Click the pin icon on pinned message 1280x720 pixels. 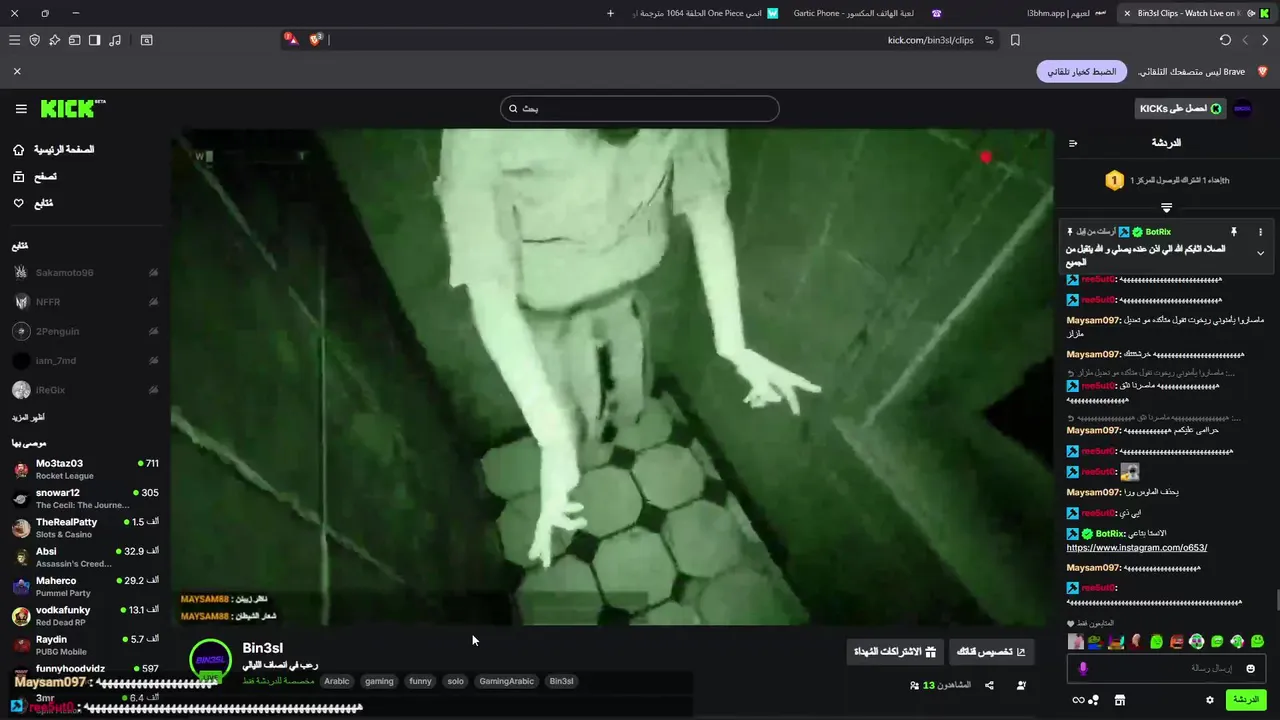[1233, 232]
